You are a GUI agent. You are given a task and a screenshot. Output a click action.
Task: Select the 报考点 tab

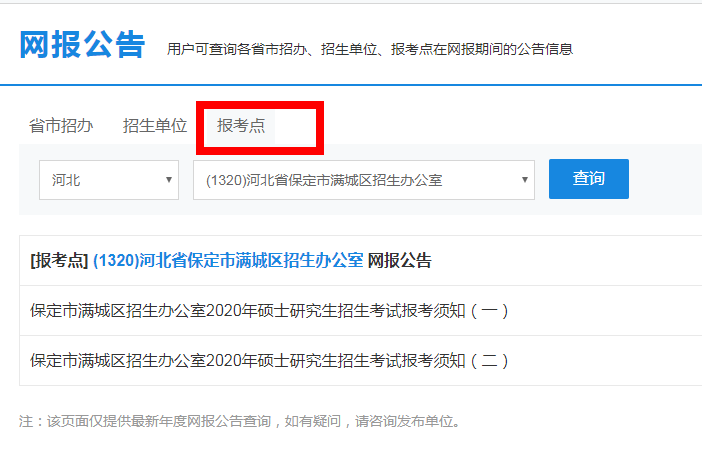(241, 126)
